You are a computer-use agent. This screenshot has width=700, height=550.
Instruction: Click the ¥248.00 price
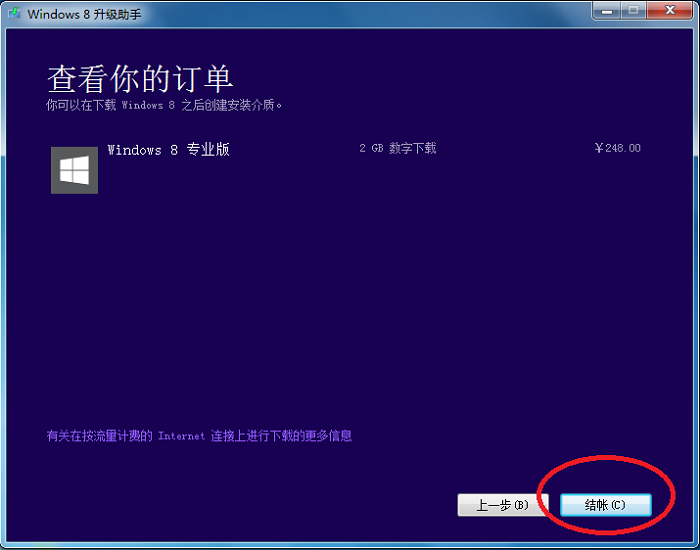click(x=618, y=148)
